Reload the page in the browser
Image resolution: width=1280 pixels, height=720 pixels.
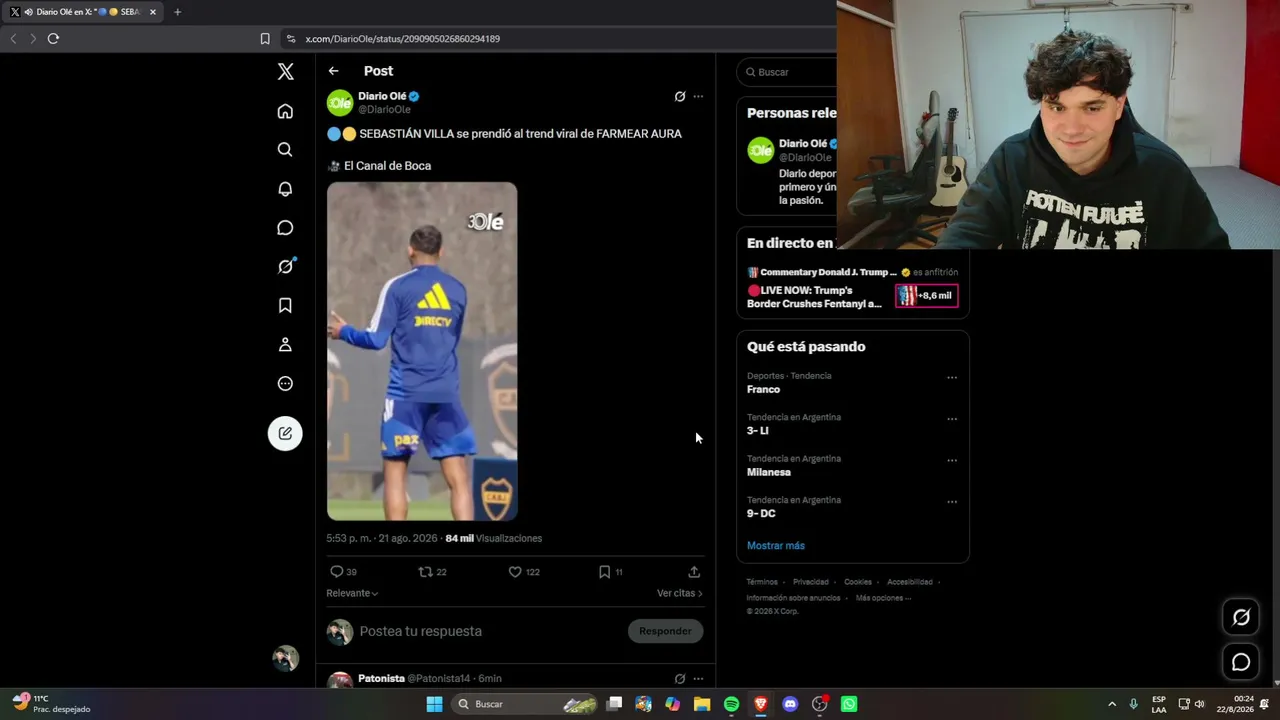coord(53,39)
